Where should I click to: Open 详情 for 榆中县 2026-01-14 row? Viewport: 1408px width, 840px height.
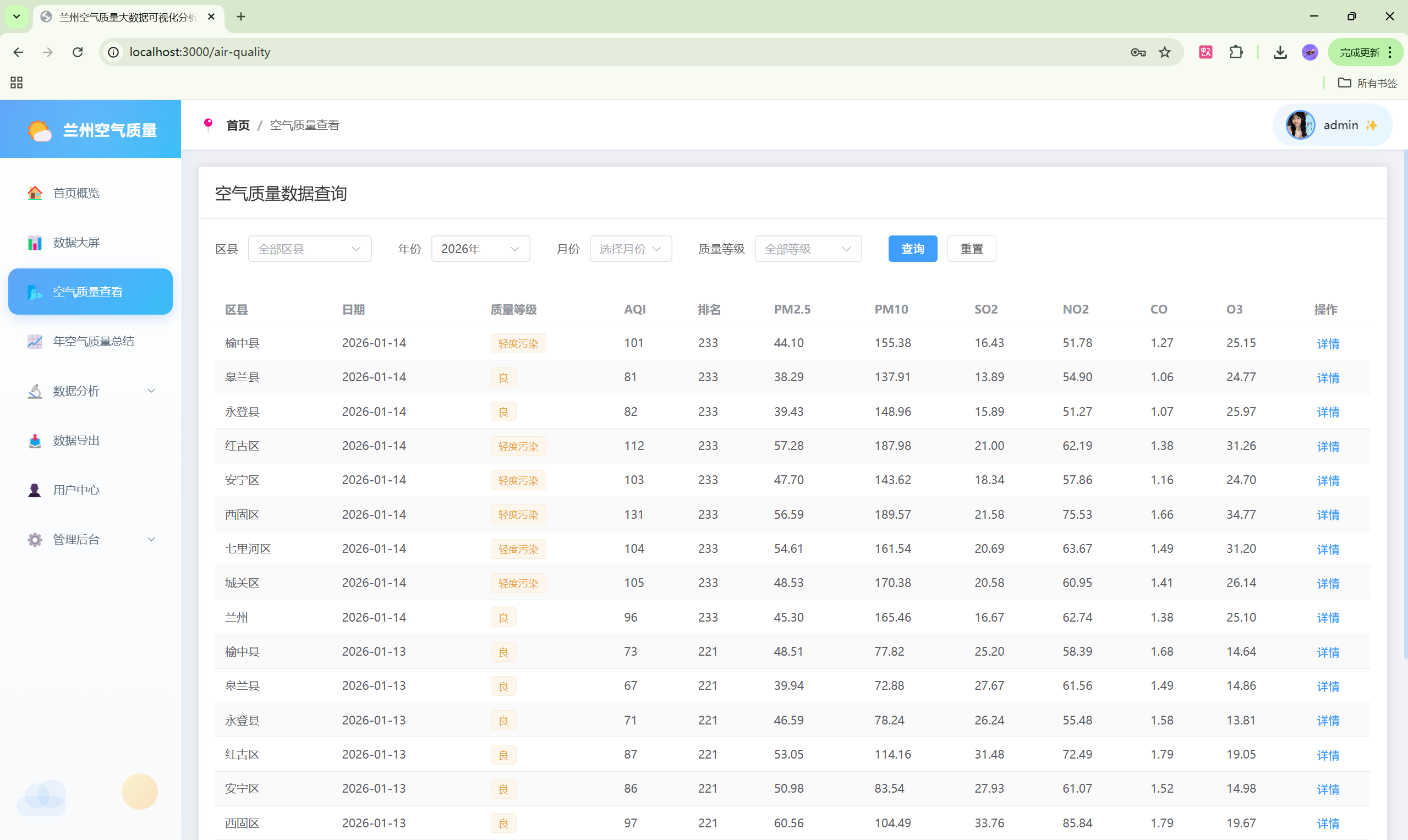(1328, 344)
